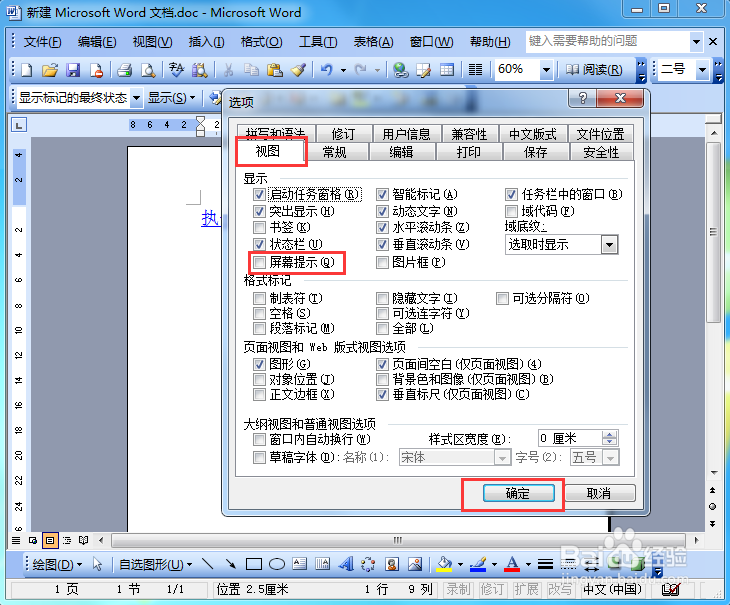Viewport: 730px width, 605px height.
Task: Insert Clip Art from the drawing toolbar
Action: click(392, 565)
